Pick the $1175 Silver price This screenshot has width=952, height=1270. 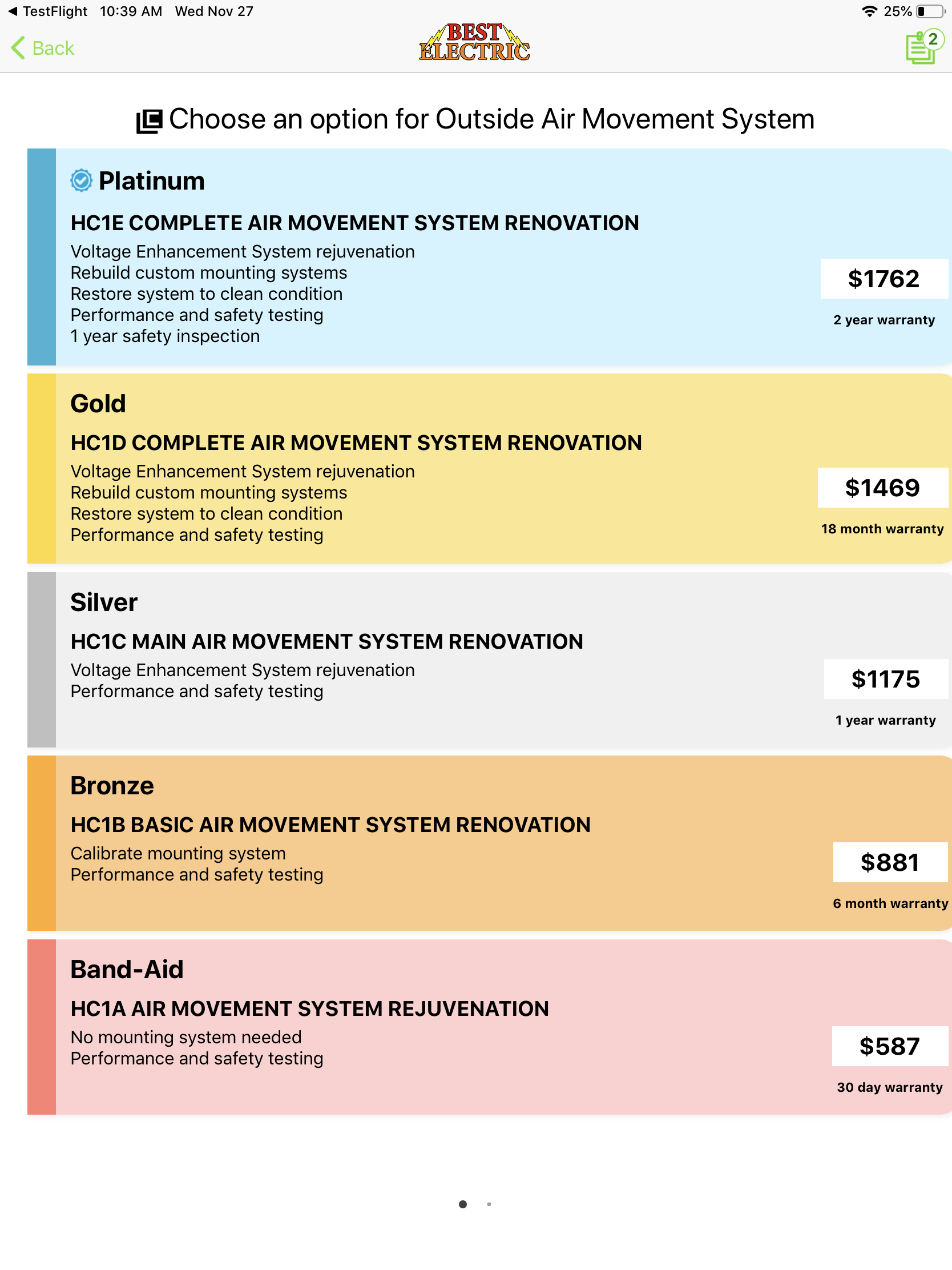coord(885,679)
